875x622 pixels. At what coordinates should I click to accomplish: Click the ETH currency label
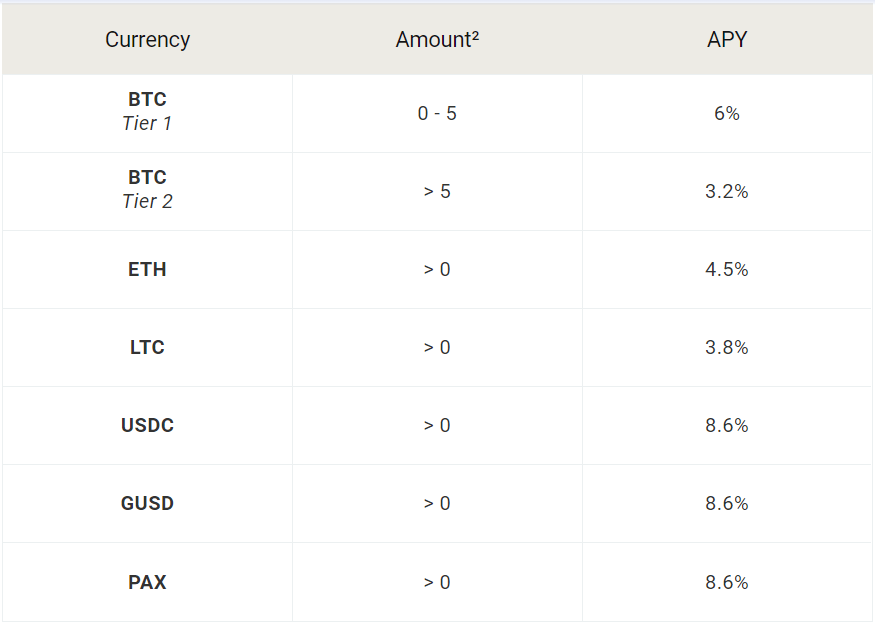[147, 269]
